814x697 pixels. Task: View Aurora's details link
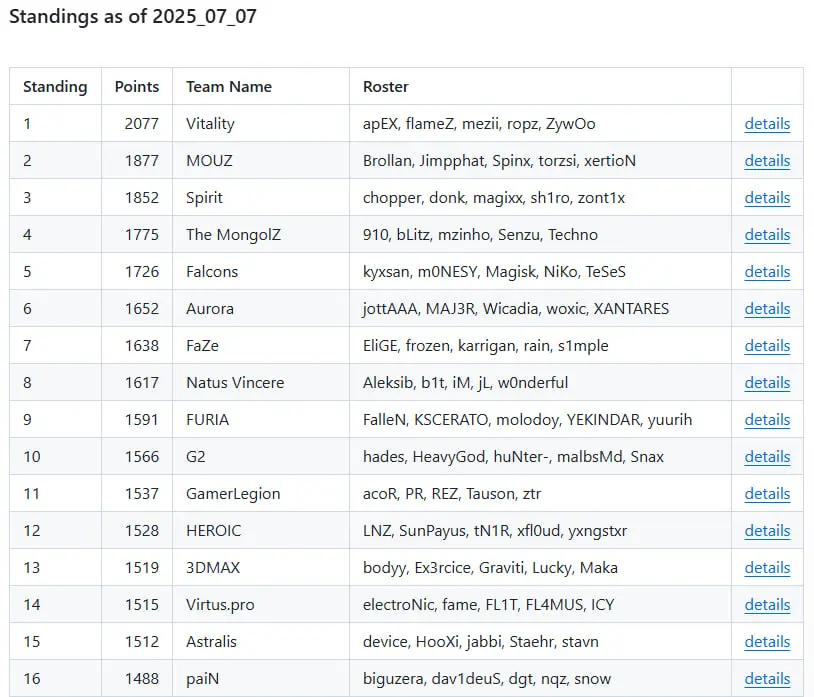pos(767,309)
